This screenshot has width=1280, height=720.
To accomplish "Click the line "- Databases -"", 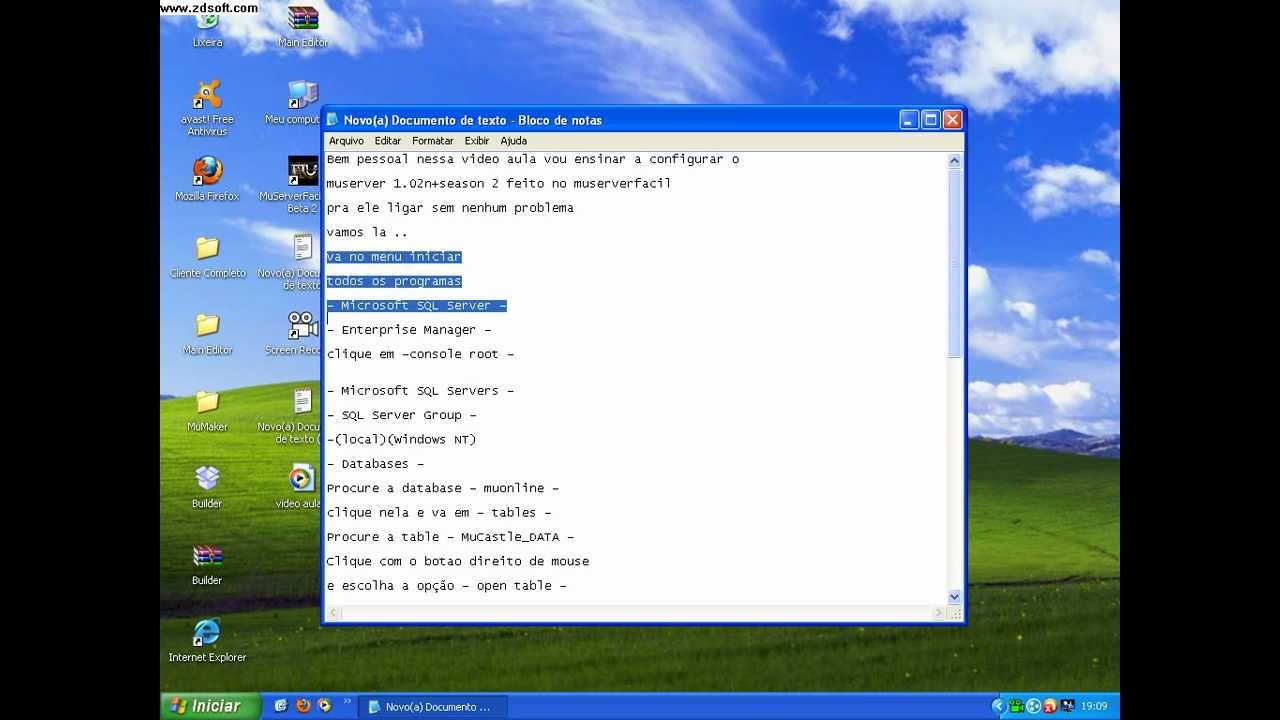I will [x=375, y=464].
